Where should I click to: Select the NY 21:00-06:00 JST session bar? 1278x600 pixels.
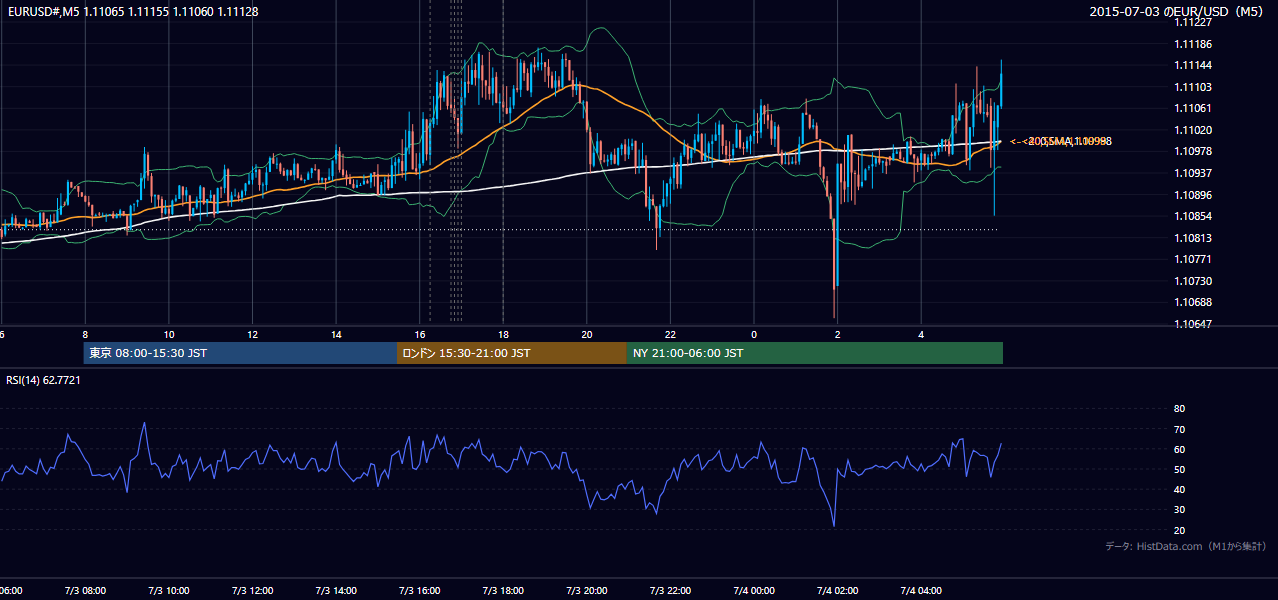point(815,353)
